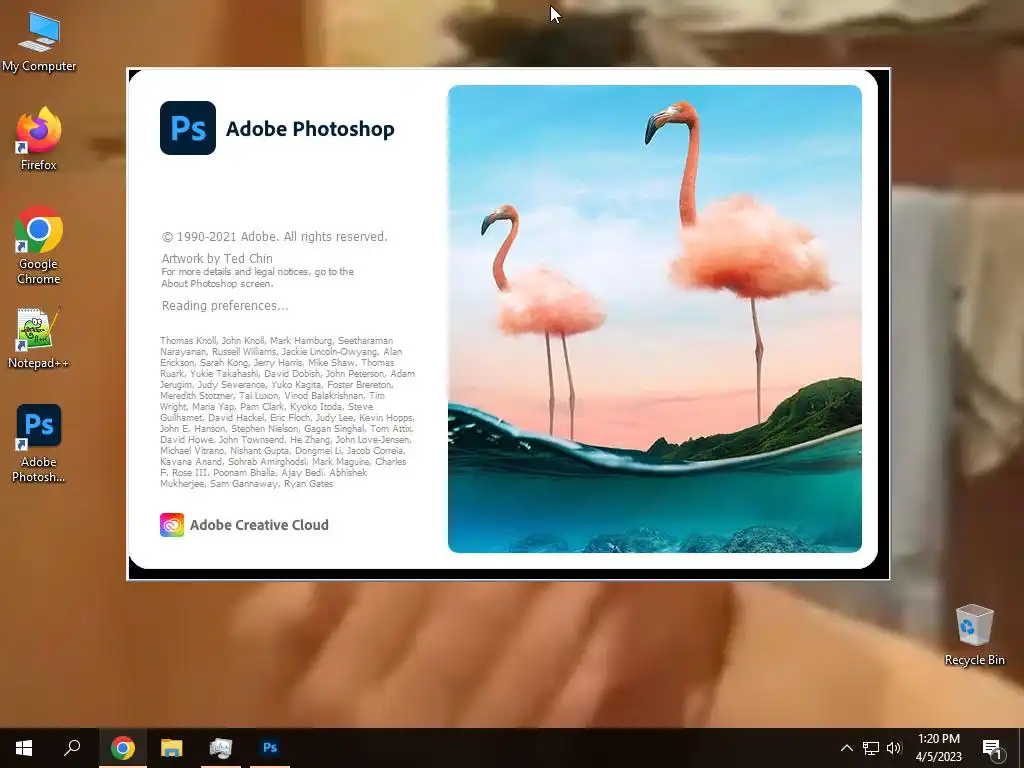Open the notification center icon

[992, 748]
